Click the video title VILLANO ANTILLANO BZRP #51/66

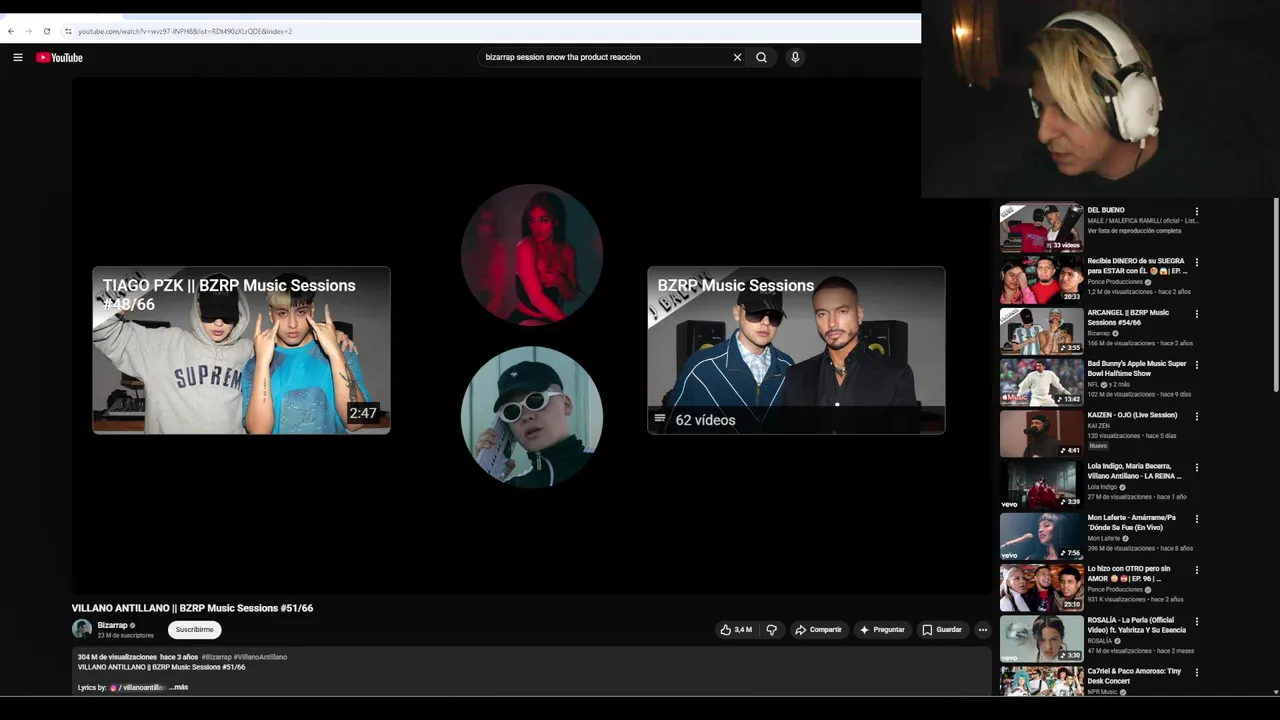192,608
